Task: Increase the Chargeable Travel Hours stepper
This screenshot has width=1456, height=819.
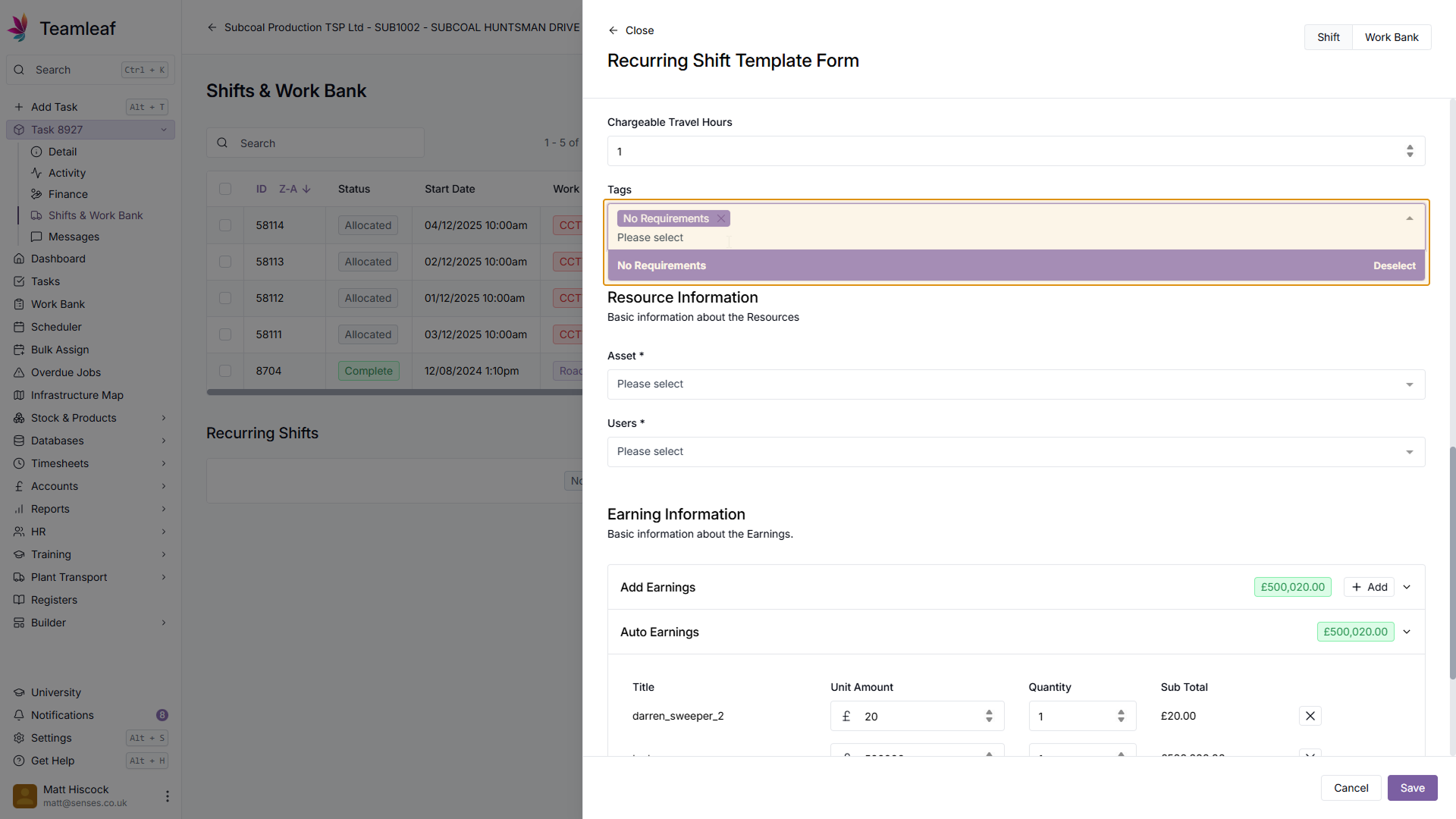Action: pos(1410,147)
